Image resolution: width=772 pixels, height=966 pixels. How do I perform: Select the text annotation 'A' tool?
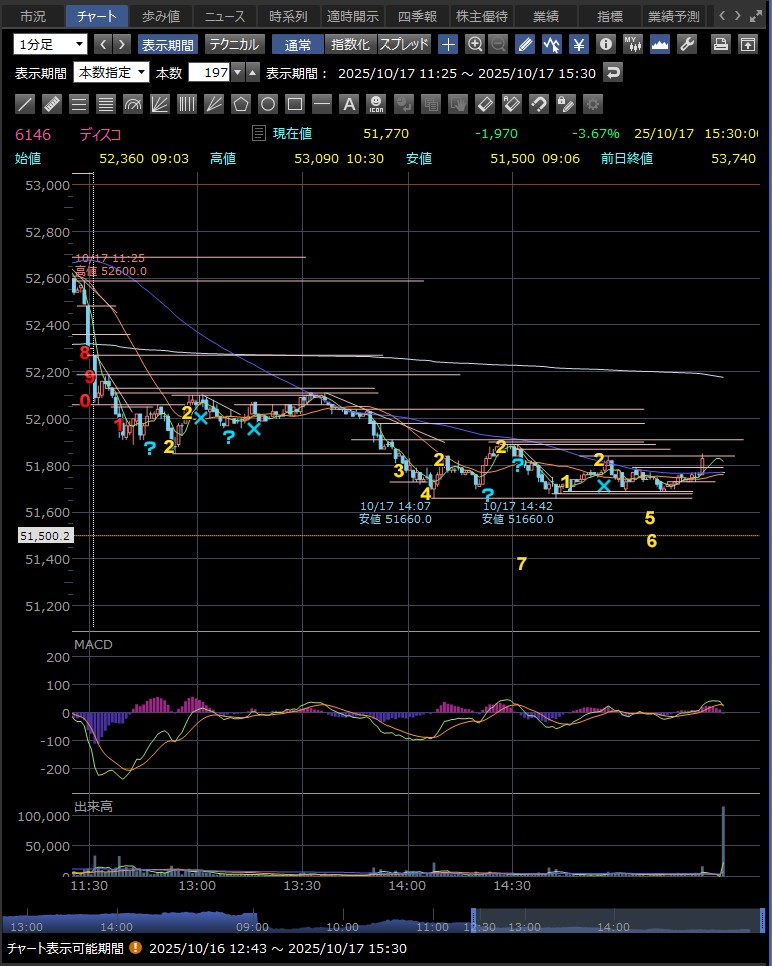tap(348, 103)
